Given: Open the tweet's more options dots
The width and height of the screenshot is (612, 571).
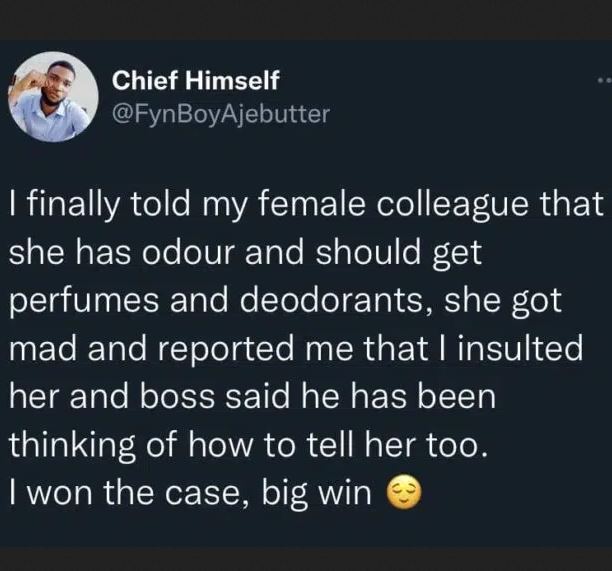Looking at the screenshot, I should click(603, 82).
